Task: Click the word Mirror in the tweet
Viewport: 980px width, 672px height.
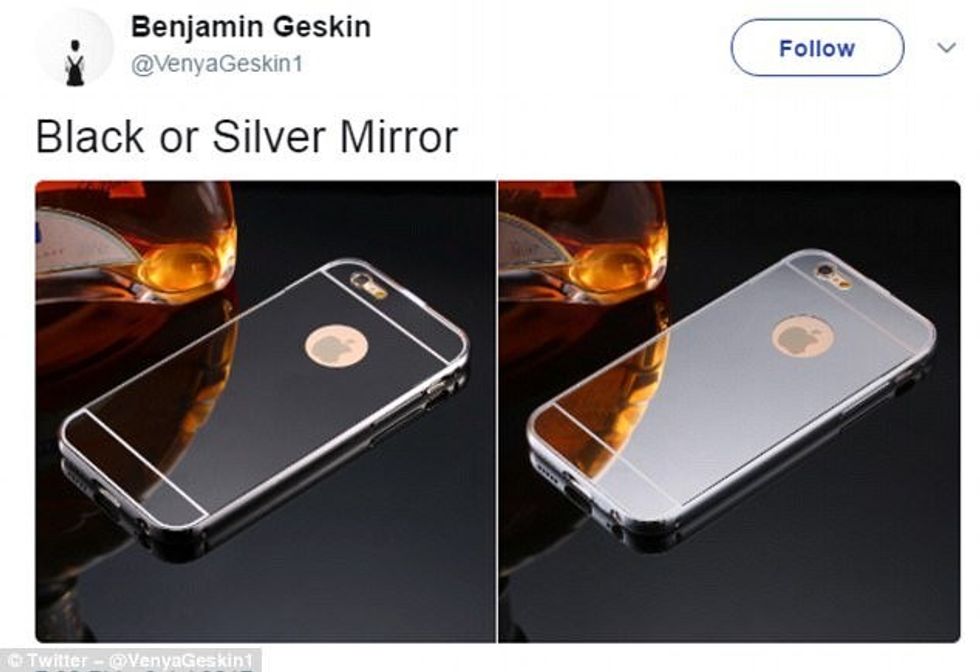Action: click(x=399, y=137)
